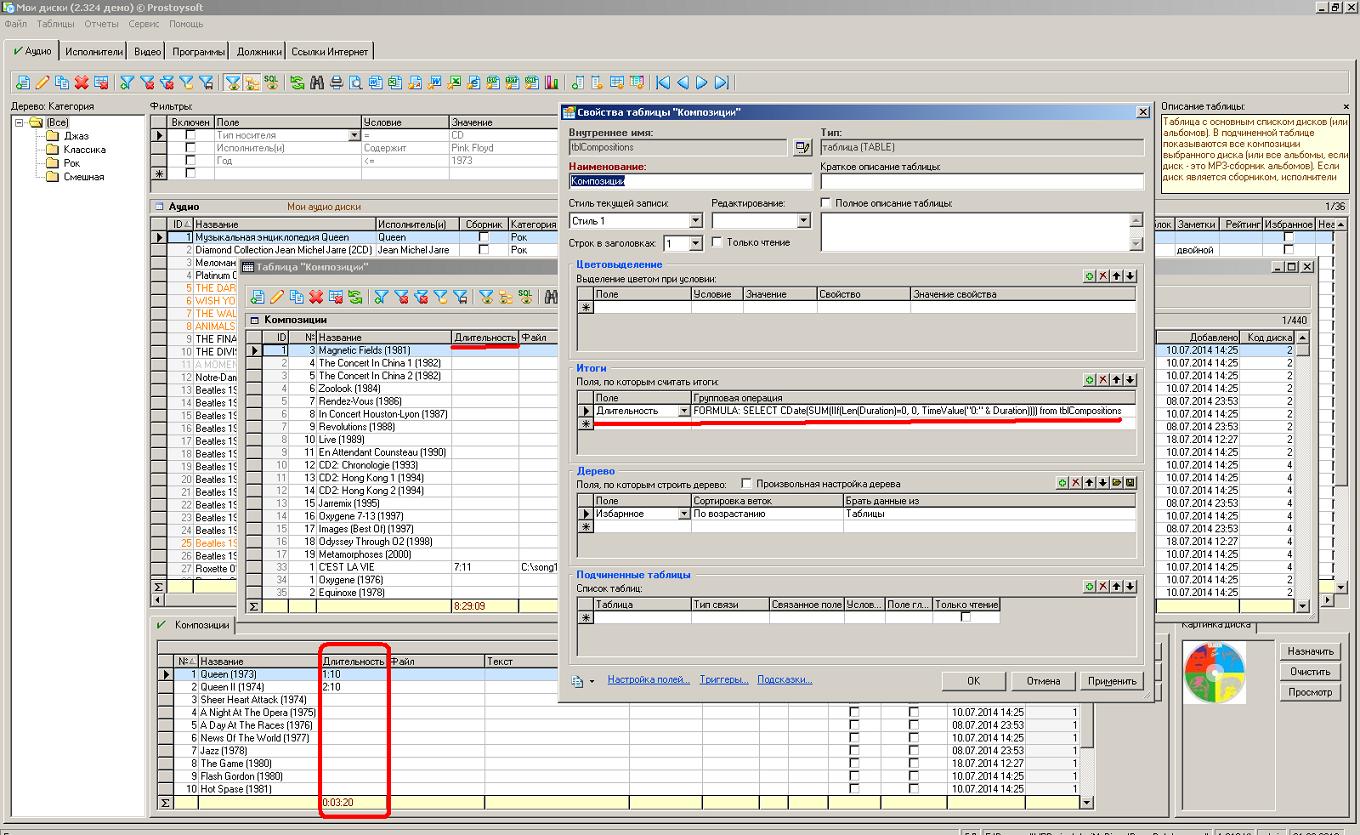The height and width of the screenshot is (835, 1360).
Task: Collapse the Аудио table panel header
Action: 158,206
